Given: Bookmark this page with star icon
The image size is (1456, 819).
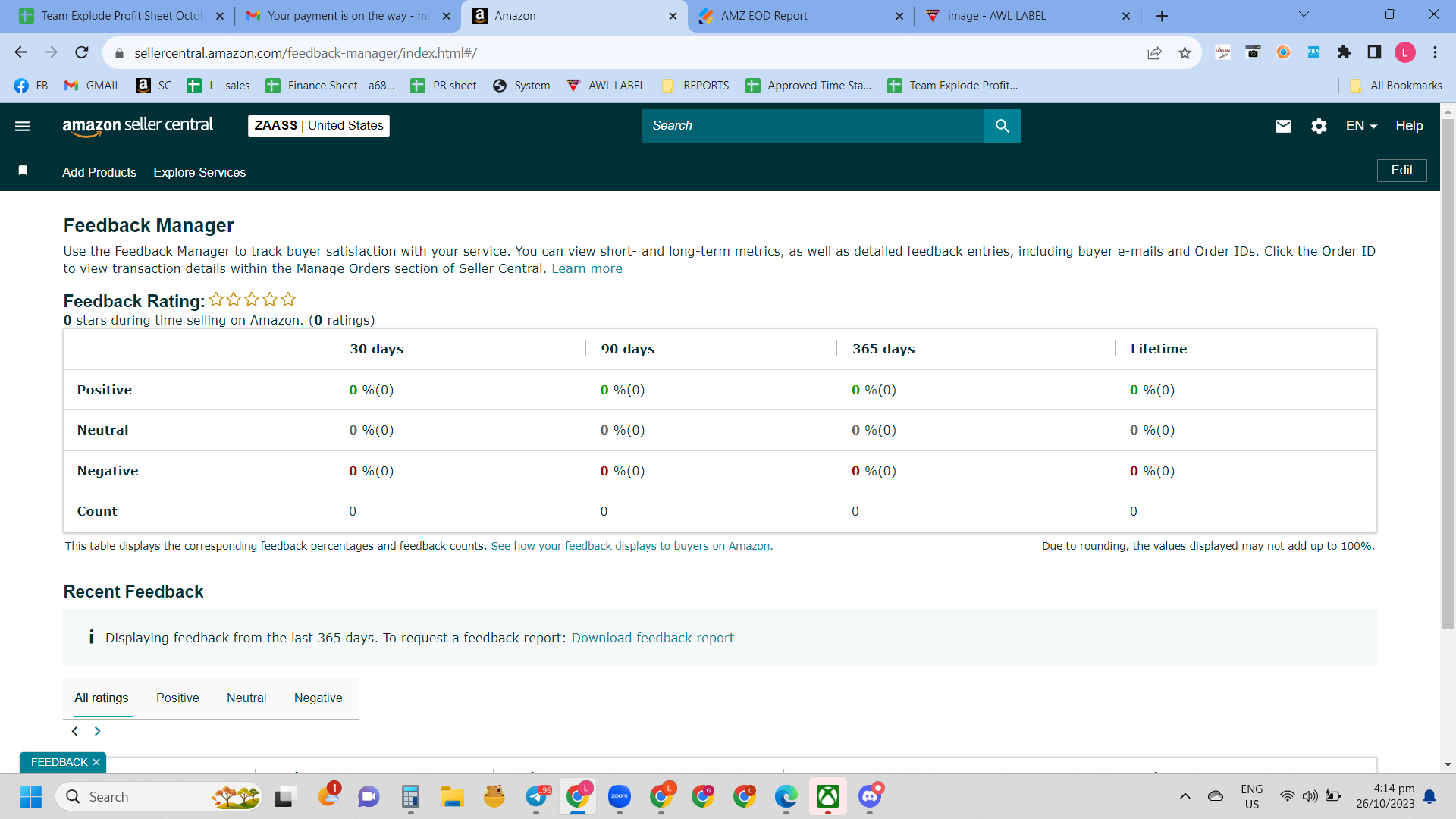Looking at the screenshot, I should point(1185,52).
